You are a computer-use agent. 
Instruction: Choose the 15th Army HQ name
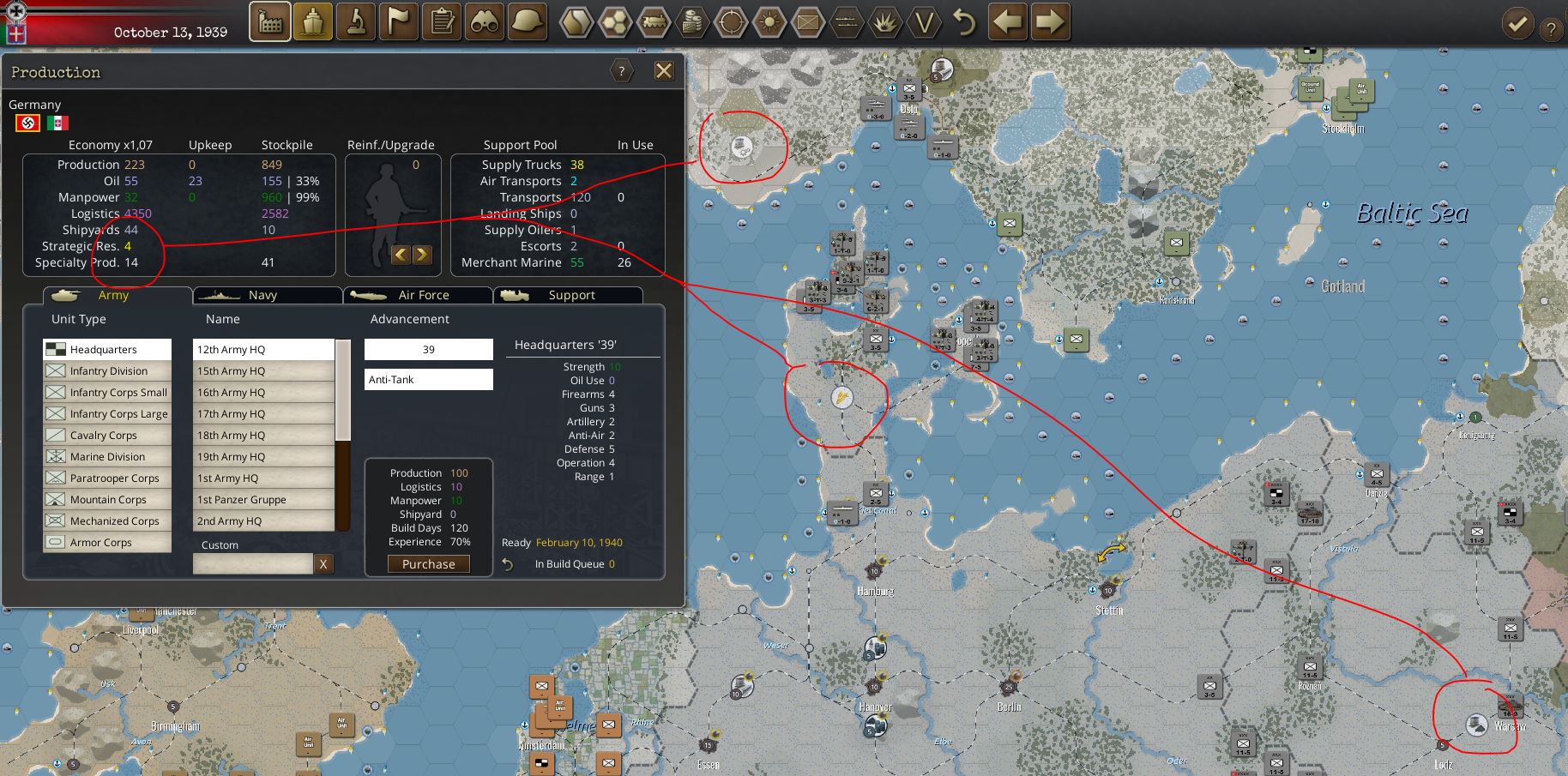click(263, 370)
